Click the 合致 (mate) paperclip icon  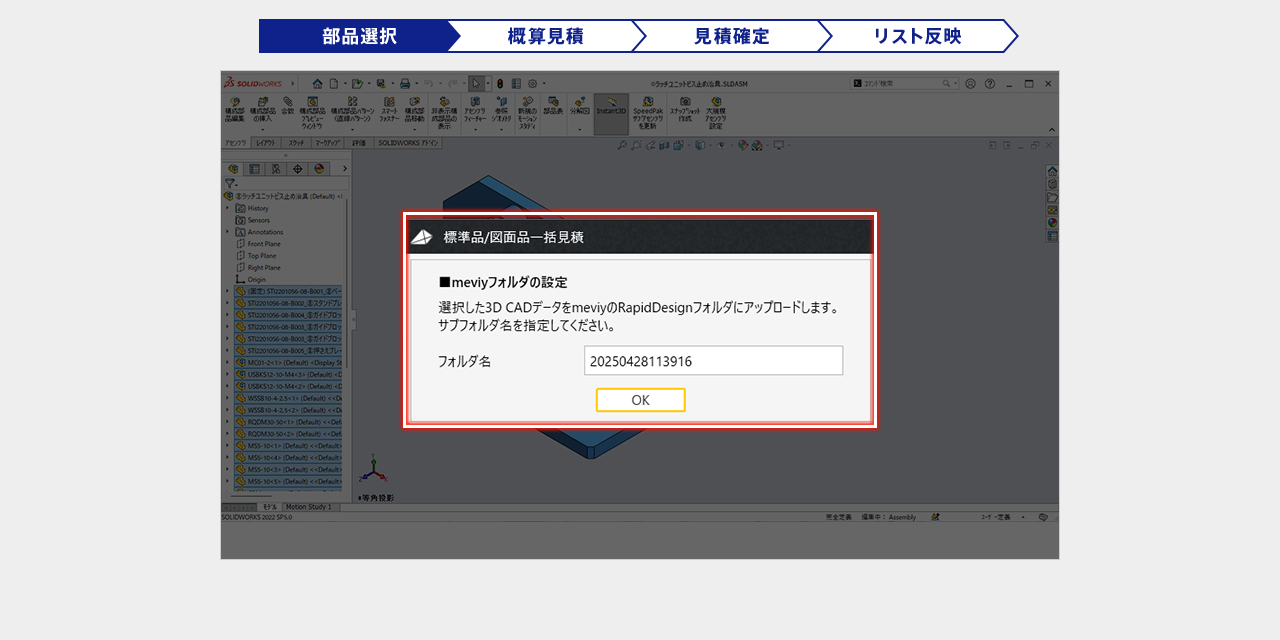coord(288,105)
